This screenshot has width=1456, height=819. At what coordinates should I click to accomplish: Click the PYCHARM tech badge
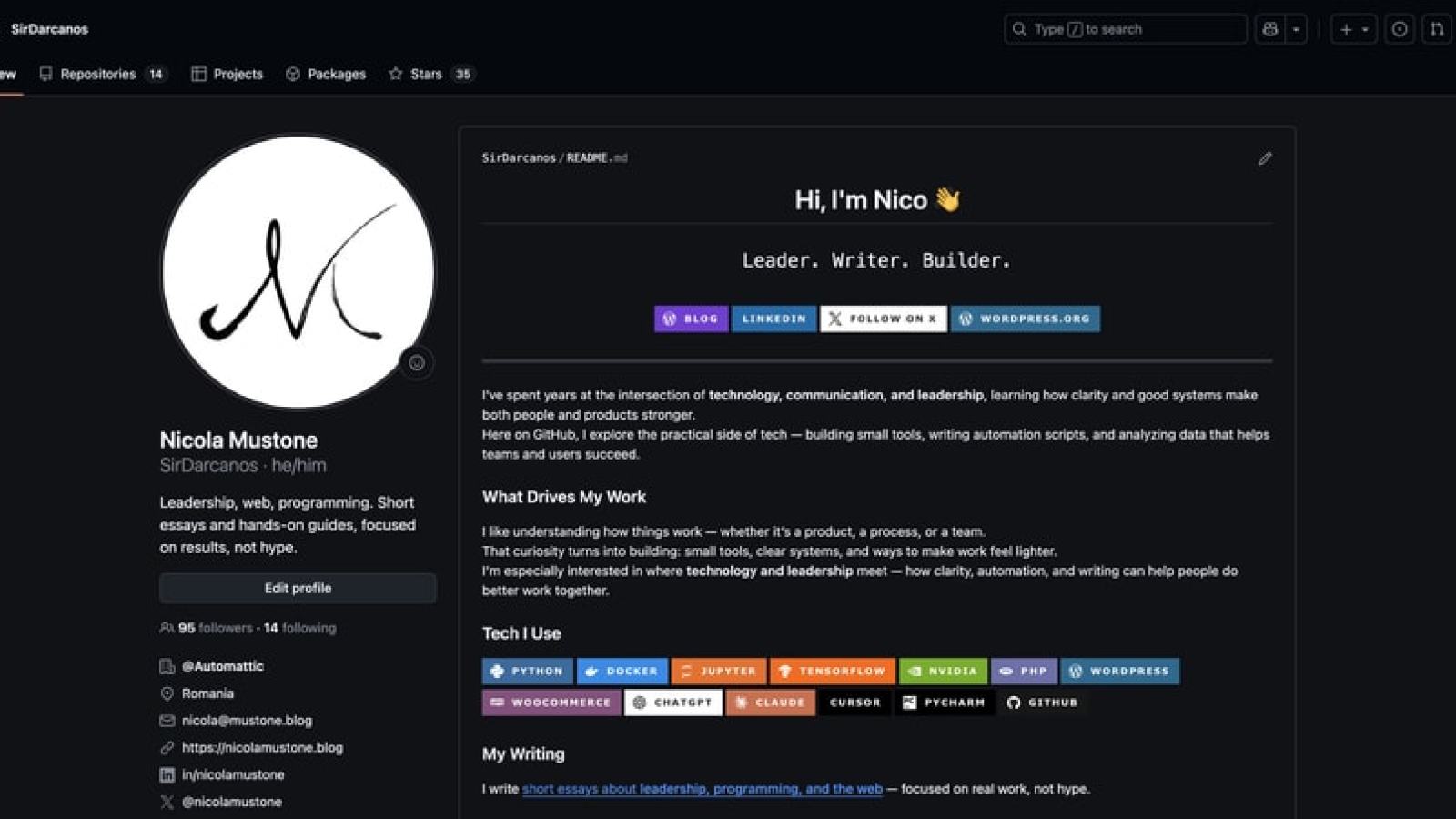945,703
